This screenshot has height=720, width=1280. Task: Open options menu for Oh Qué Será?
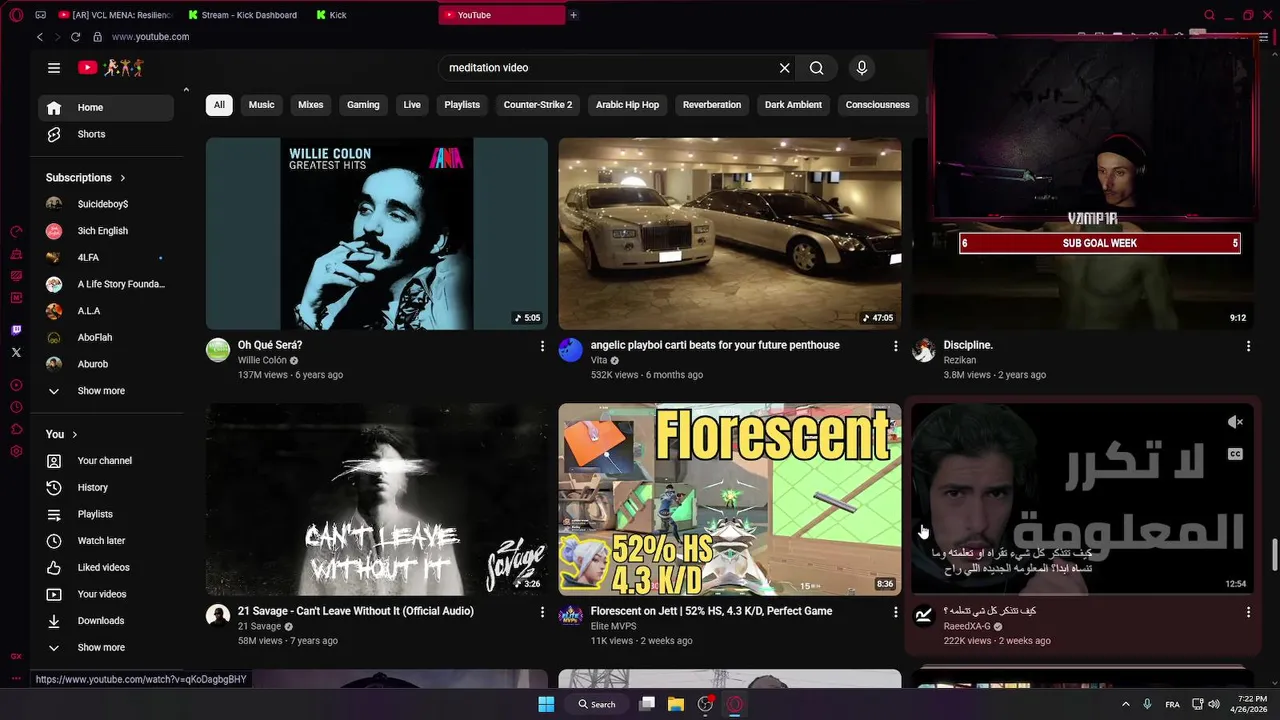tap(543, 346)
